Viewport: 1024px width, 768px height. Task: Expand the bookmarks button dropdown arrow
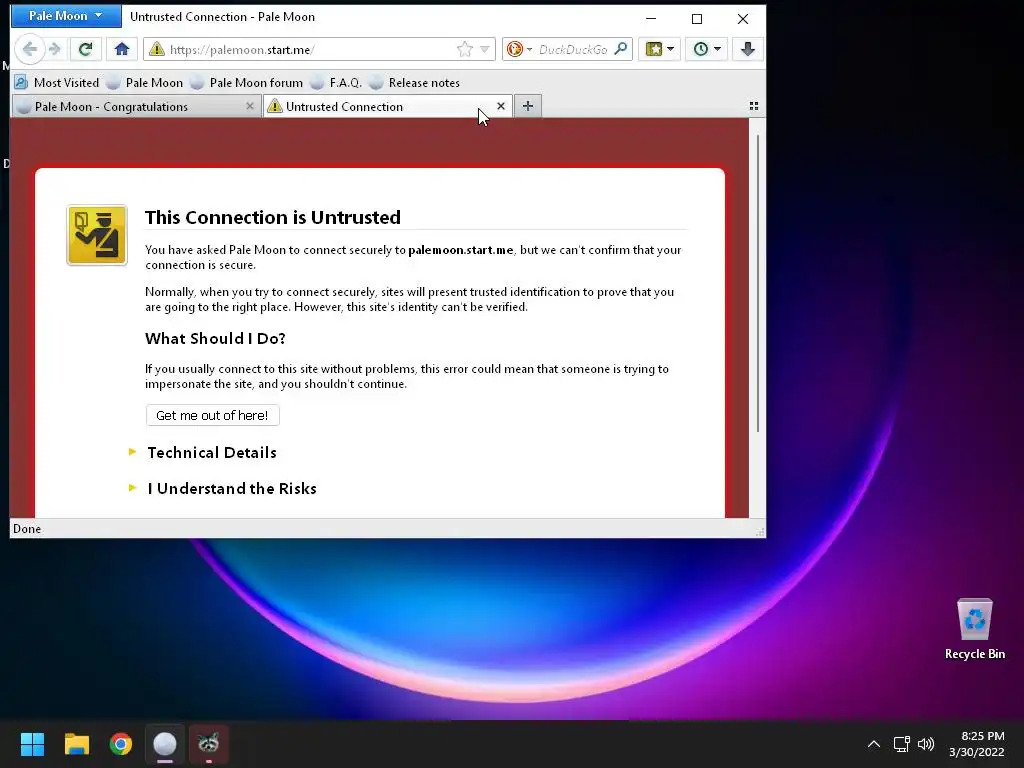tap(671, 49)
